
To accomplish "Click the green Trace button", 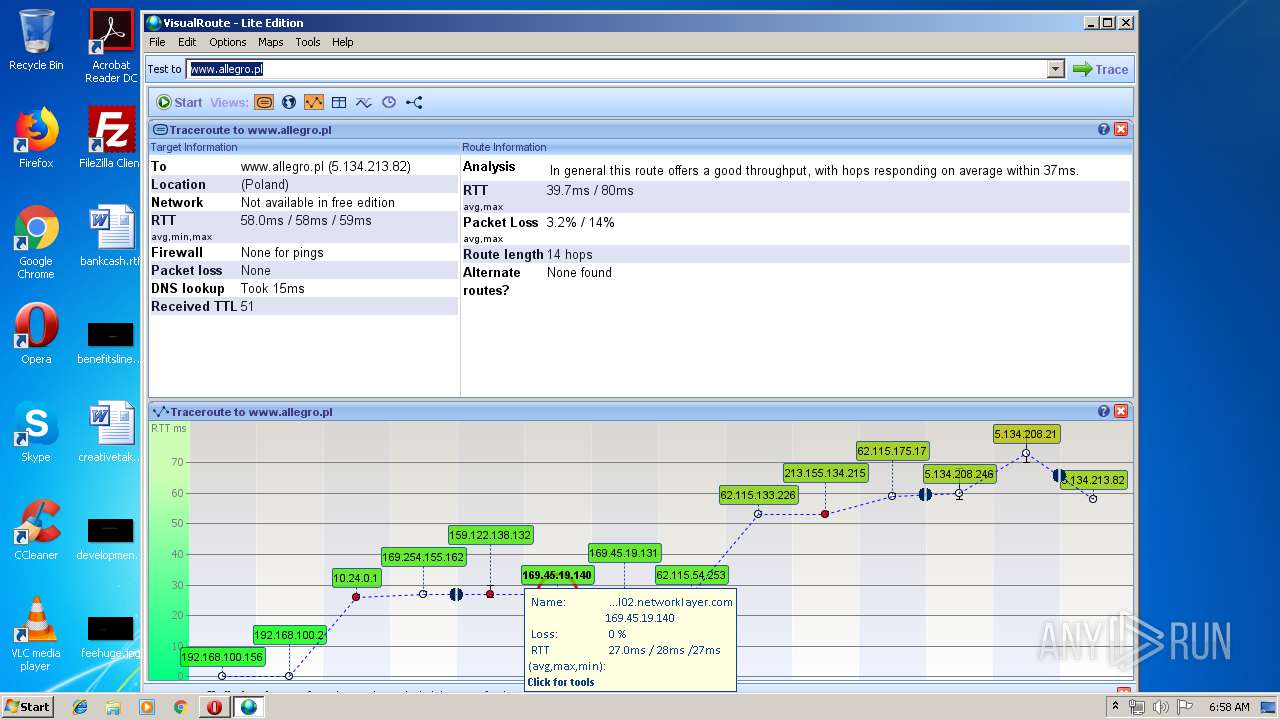I will (x=1100, y=69).
